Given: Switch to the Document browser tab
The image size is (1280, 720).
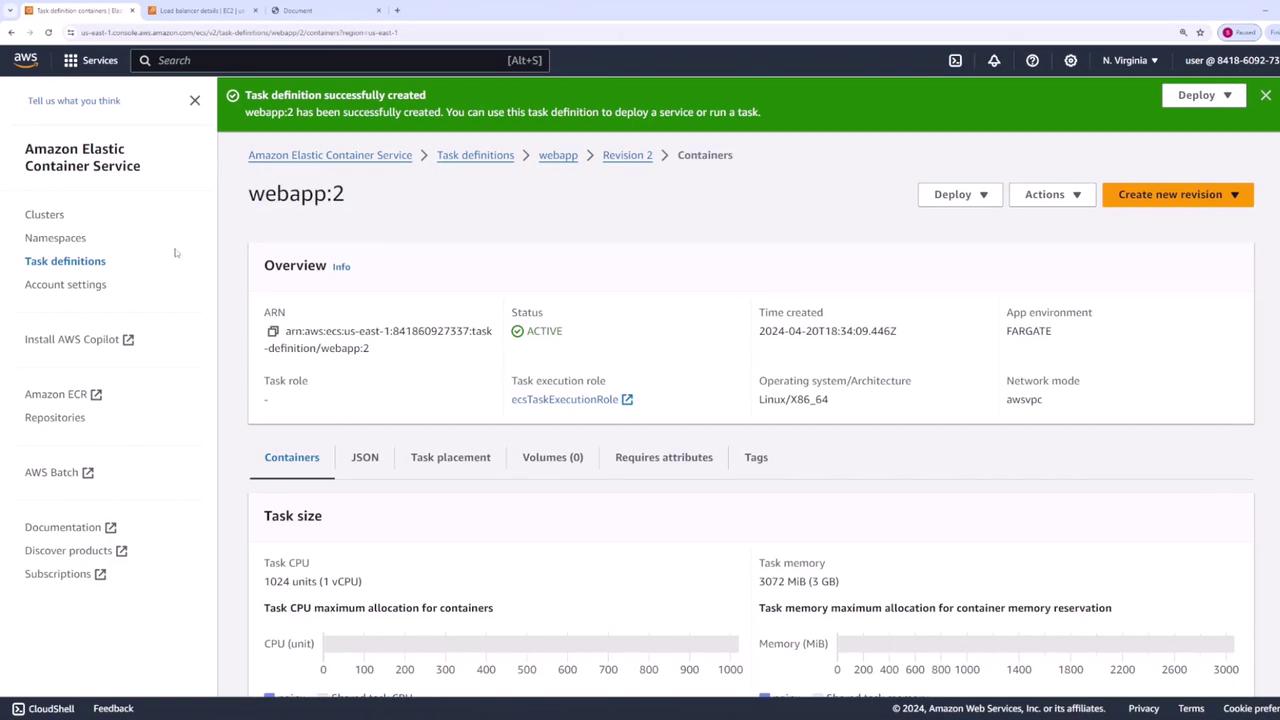Looking at the screenshot, I should pos(325,10).
